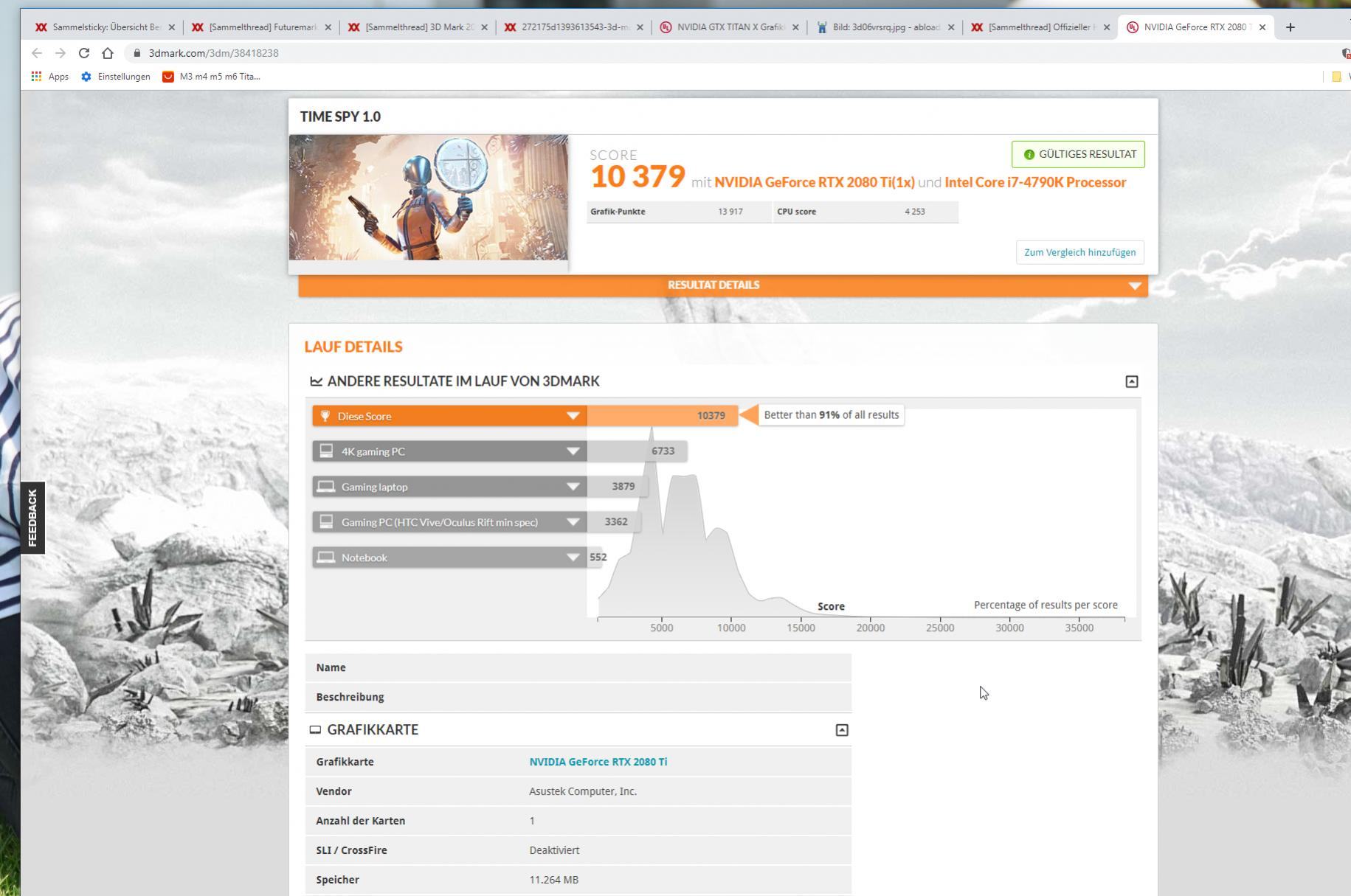1351x896 pixels.
Task: Click the TIME SPY 1.0 heading
Action: (340, 117)
